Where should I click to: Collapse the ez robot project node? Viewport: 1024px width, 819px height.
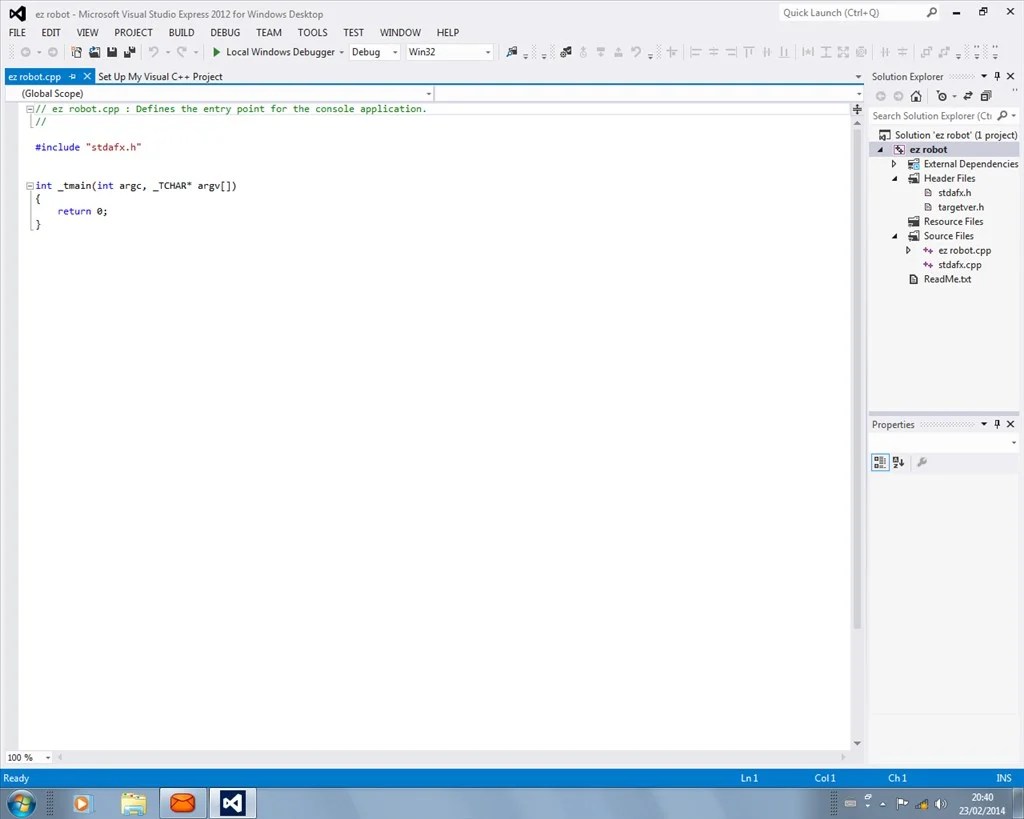point(880,150)
